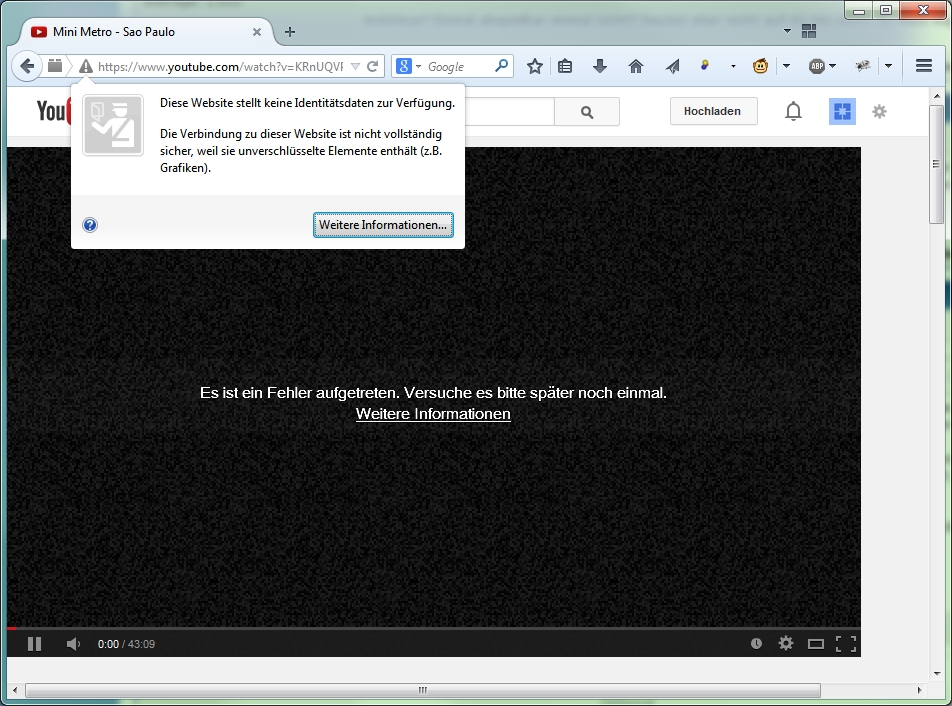Open the Greasemonkey dropdown arrow

(x=786, y=66)
